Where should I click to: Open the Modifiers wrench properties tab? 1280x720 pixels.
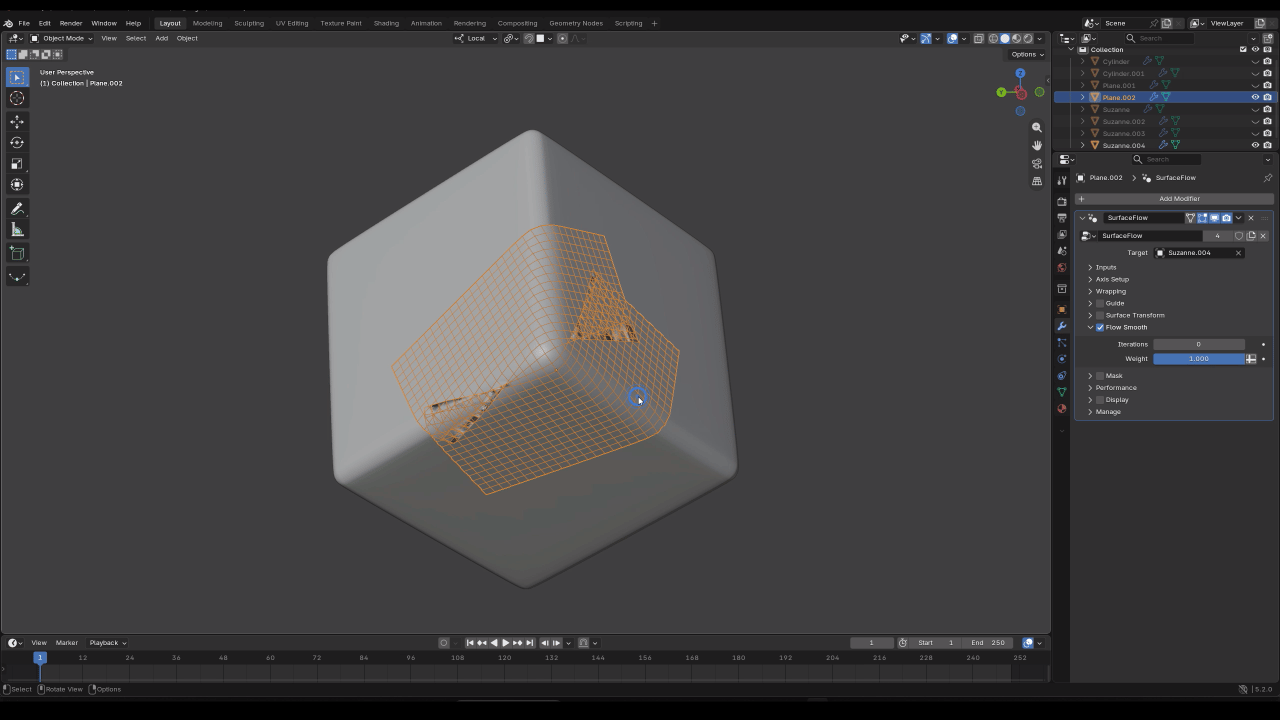1062,326
